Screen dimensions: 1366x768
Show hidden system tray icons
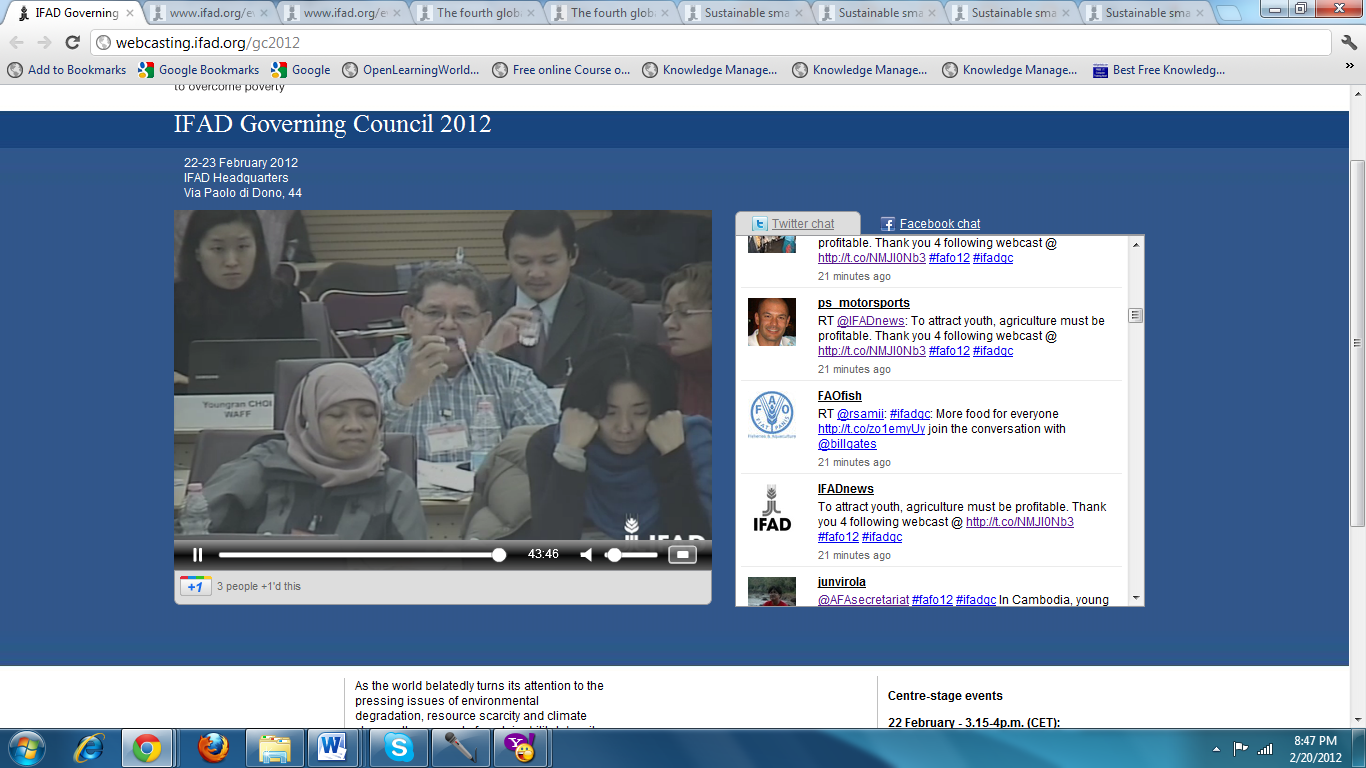tap(1216, 749)
